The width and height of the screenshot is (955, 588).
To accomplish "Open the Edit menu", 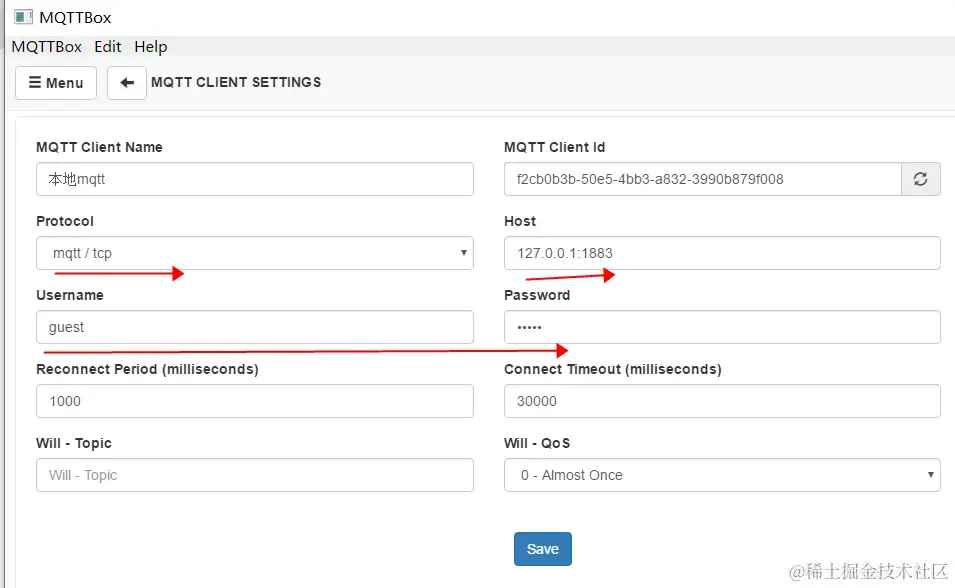I will click(x=107, y=46).
